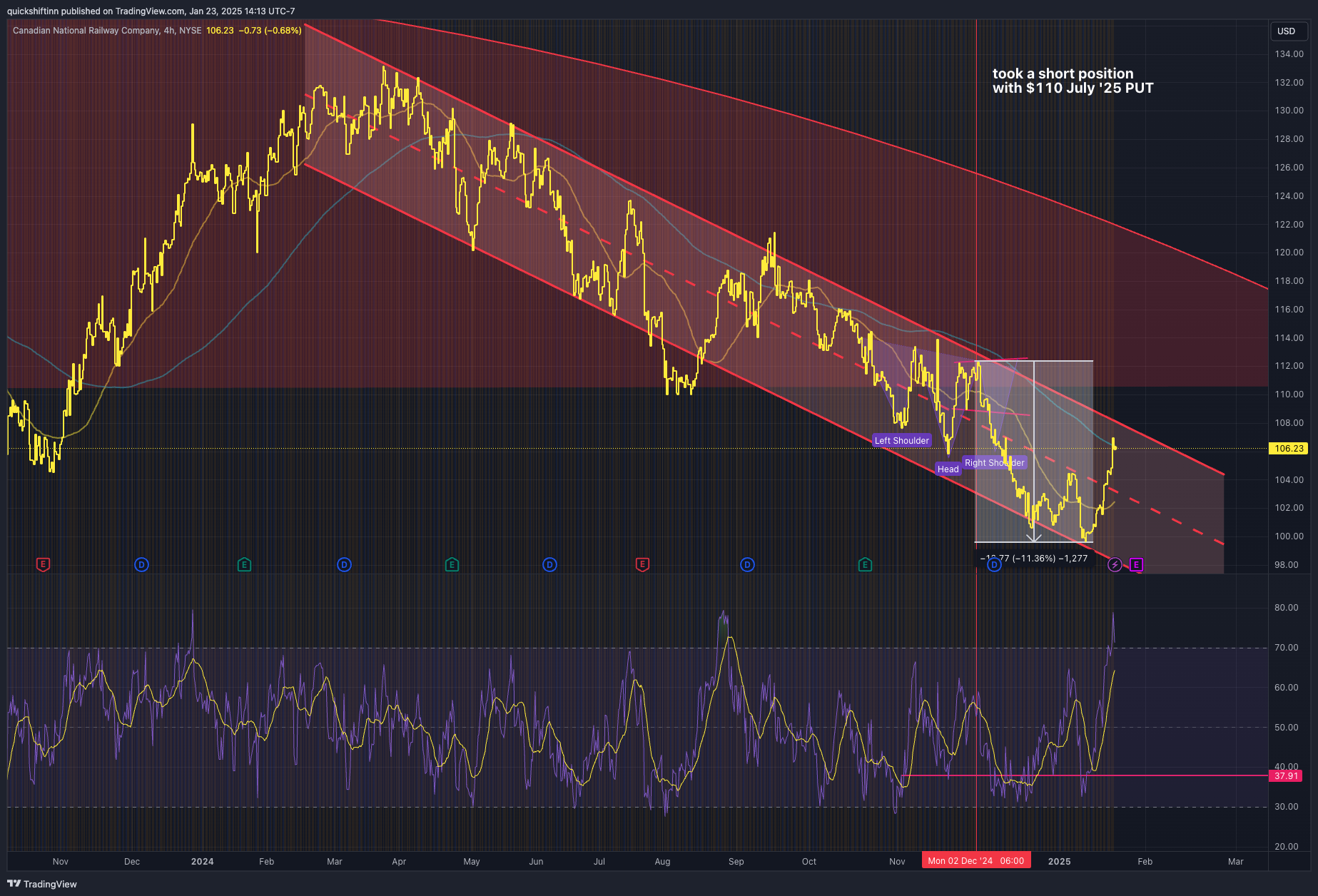Click the 134.00 price axis label

(x=1289, y=54)
